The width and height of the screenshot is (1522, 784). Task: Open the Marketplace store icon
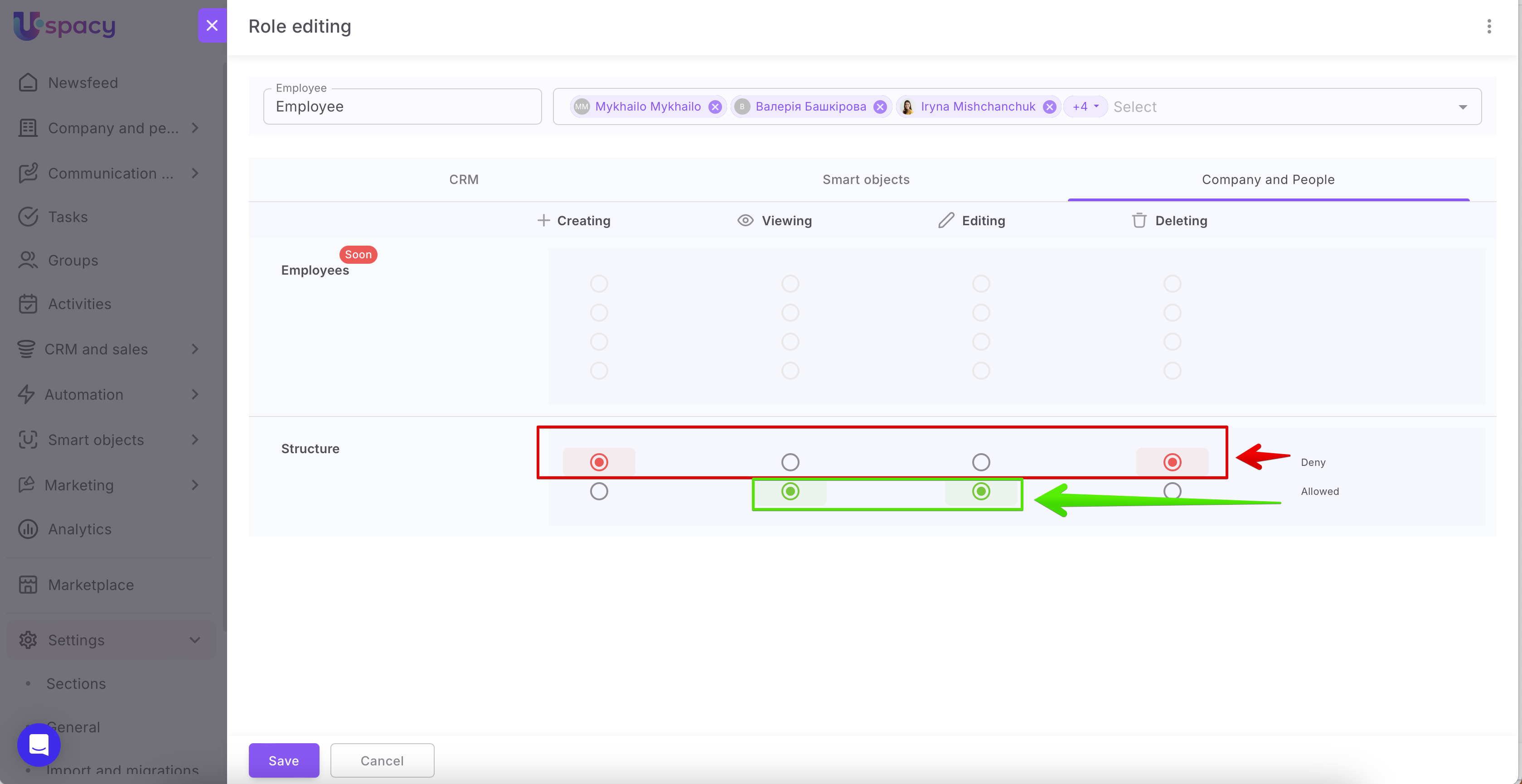pyautogui.click(x=28, y=584)
